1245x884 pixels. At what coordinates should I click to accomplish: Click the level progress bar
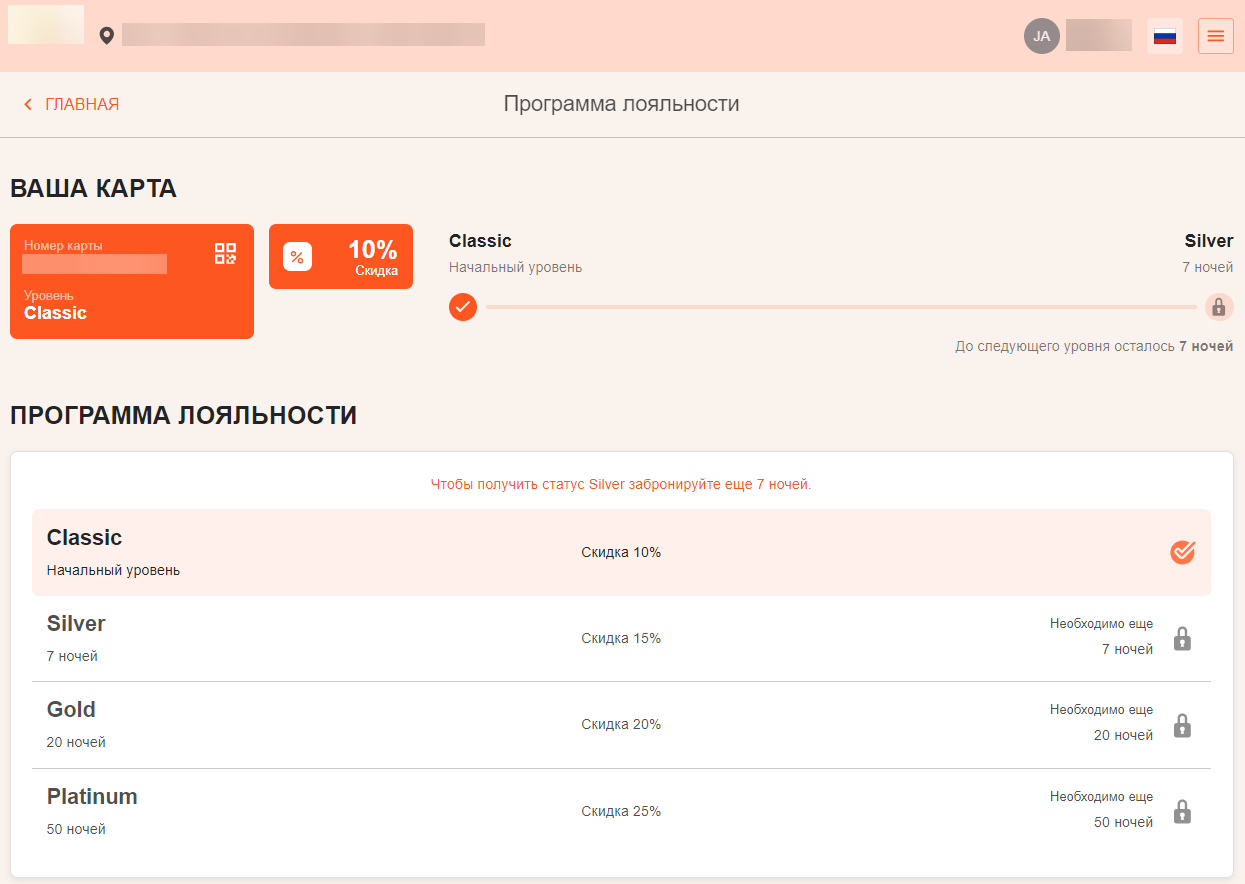tap(841, 307)
